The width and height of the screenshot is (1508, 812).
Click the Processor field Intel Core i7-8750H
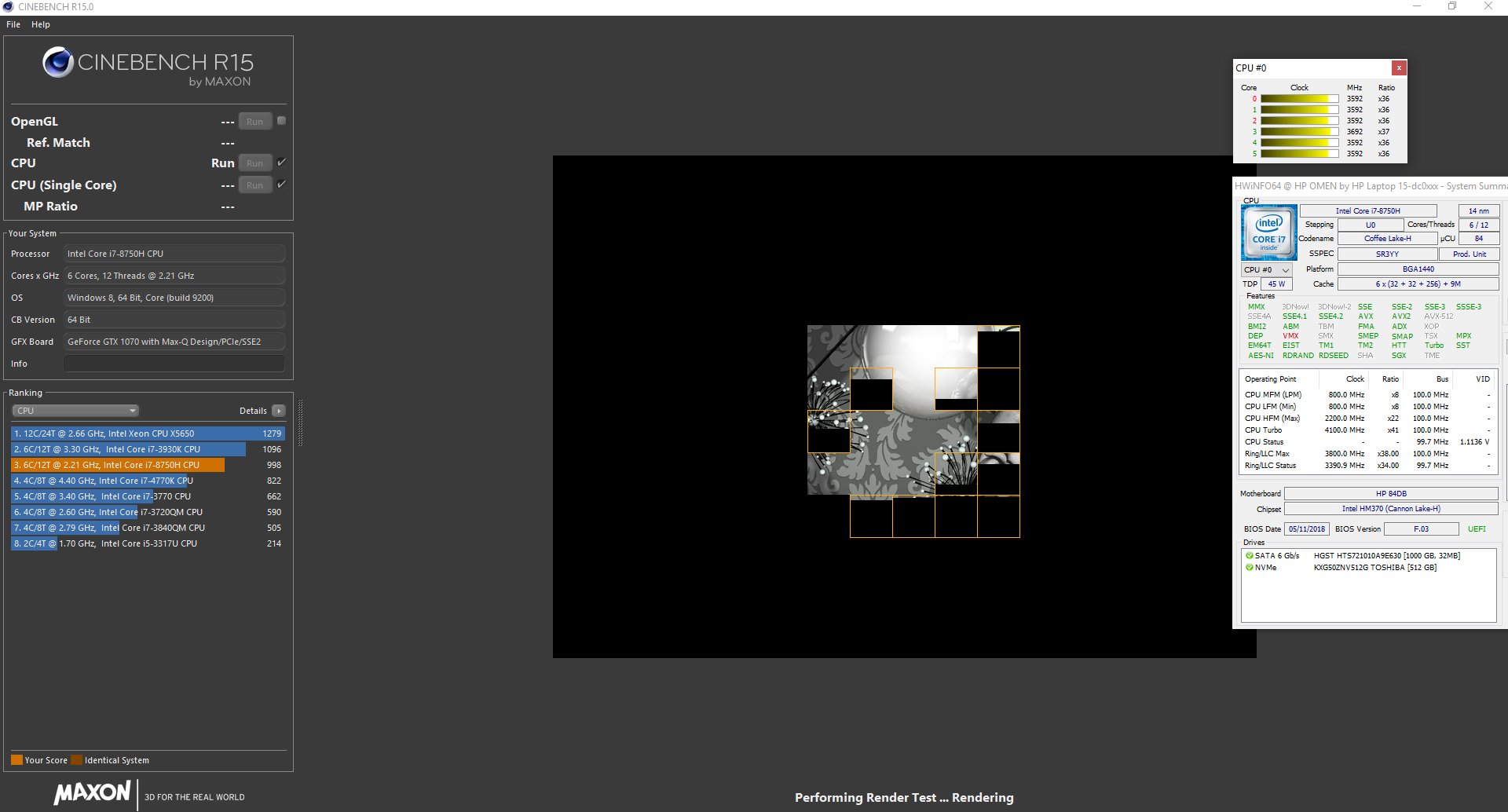pyautogui.click(x=174, y=254)
